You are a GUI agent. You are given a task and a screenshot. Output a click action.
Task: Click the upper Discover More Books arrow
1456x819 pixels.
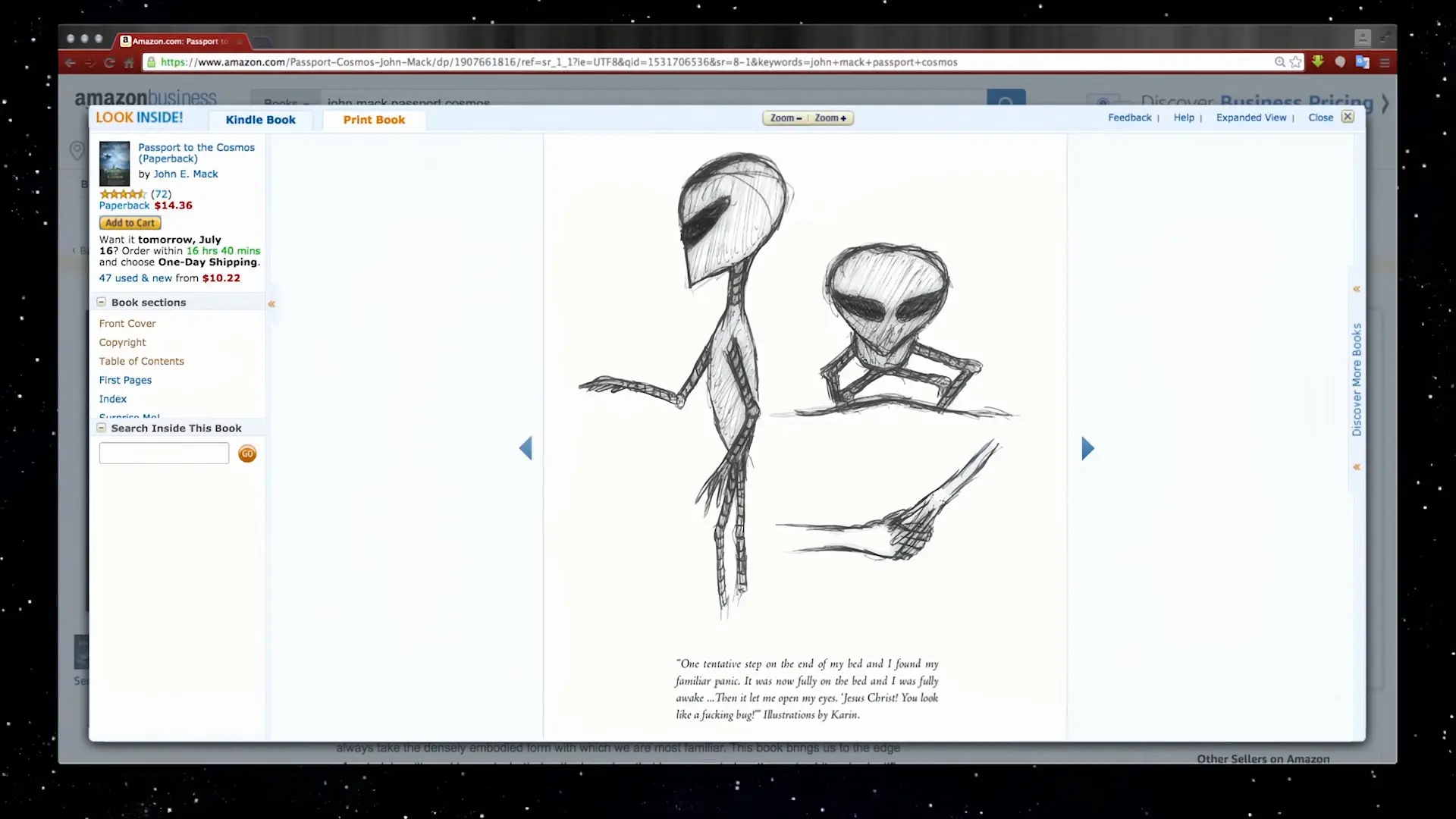click(1357, 289)
